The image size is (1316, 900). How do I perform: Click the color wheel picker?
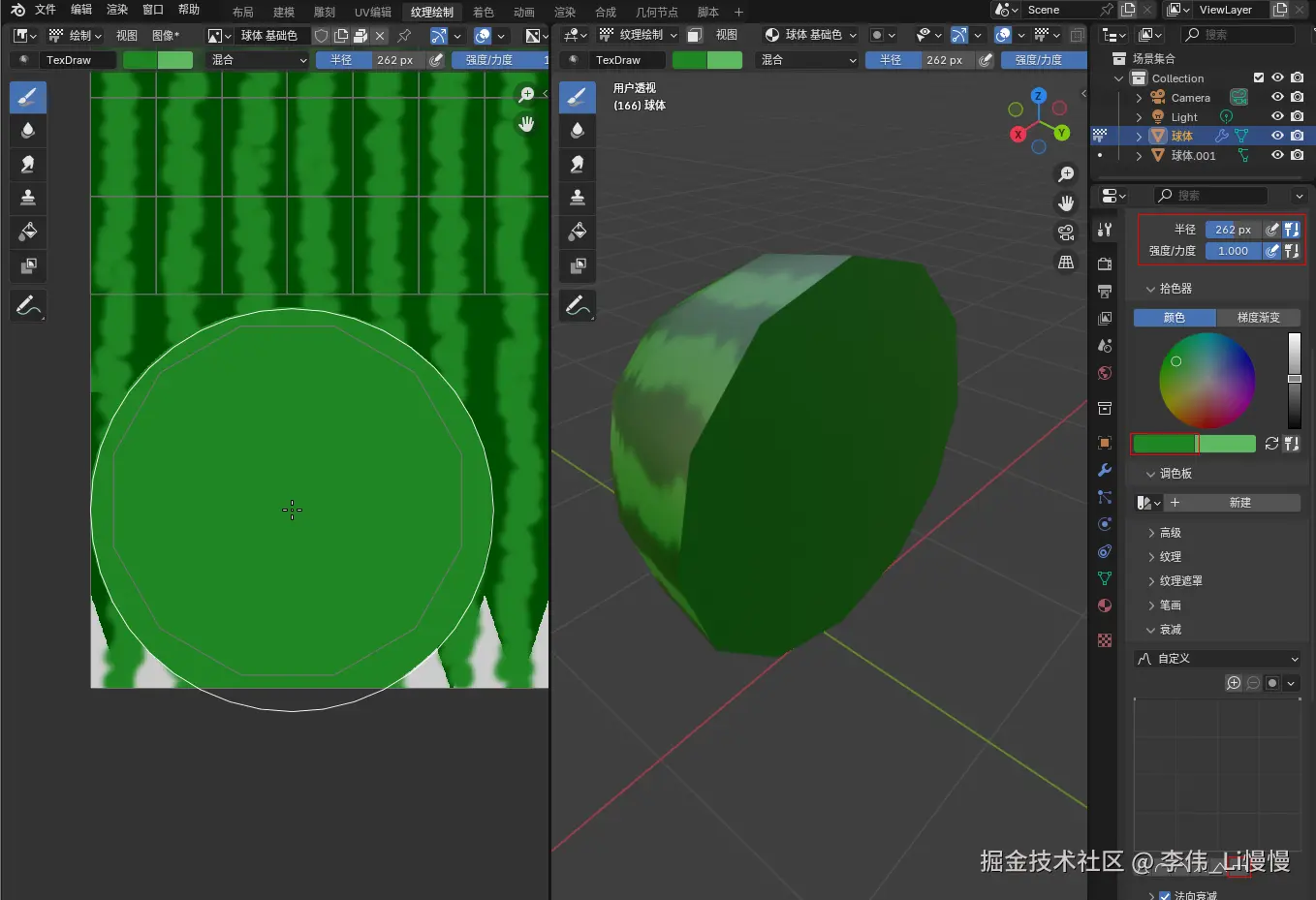1206,381
